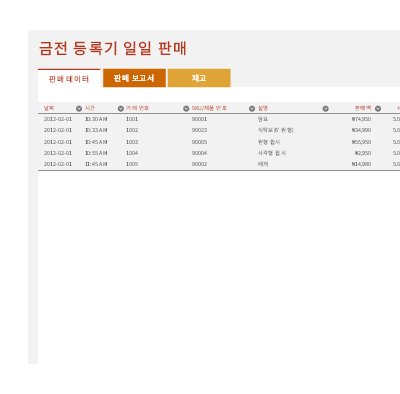Image resolution: width=400 pixels, height=394 pixels.
Task: Select transaction number 1001
Action: point(132,119)
